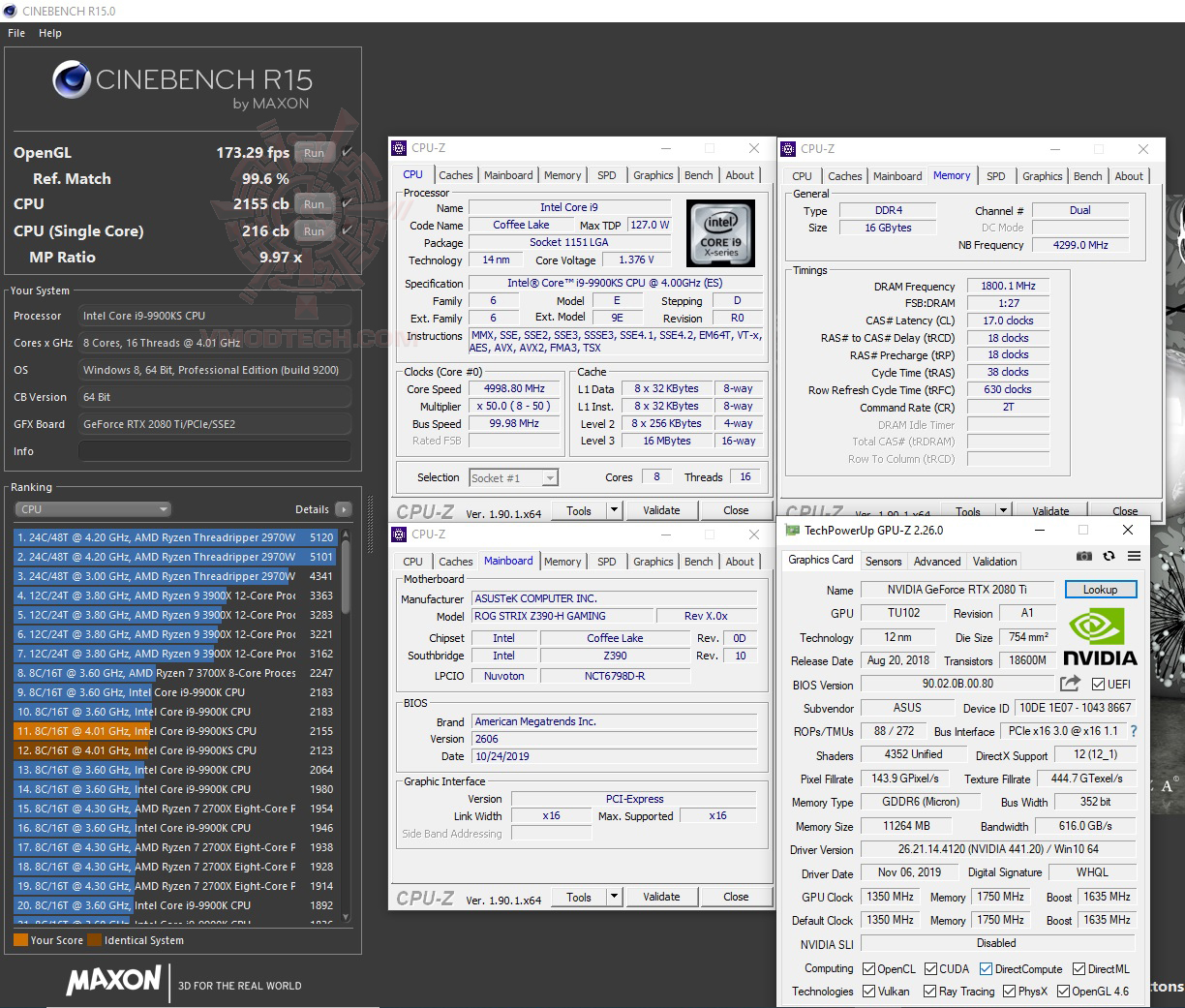Open the Socket #1 selection dropdown

[x=514, y=477]
